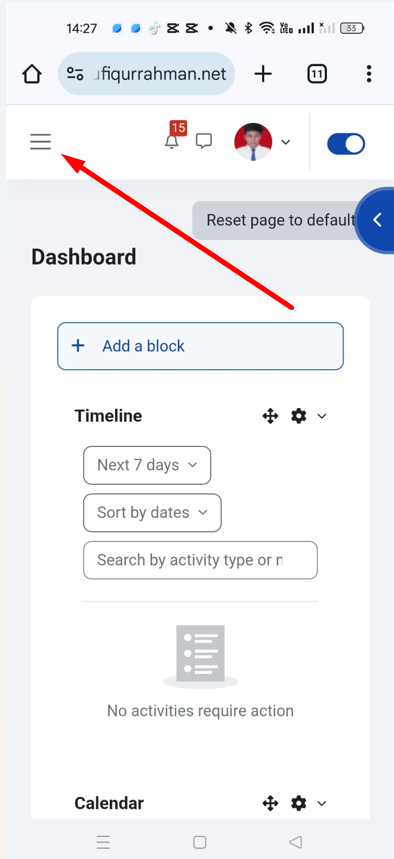This screenshot has height=859, width=394.
Task: Click the Add a block button
Action: tap(201, 346)
